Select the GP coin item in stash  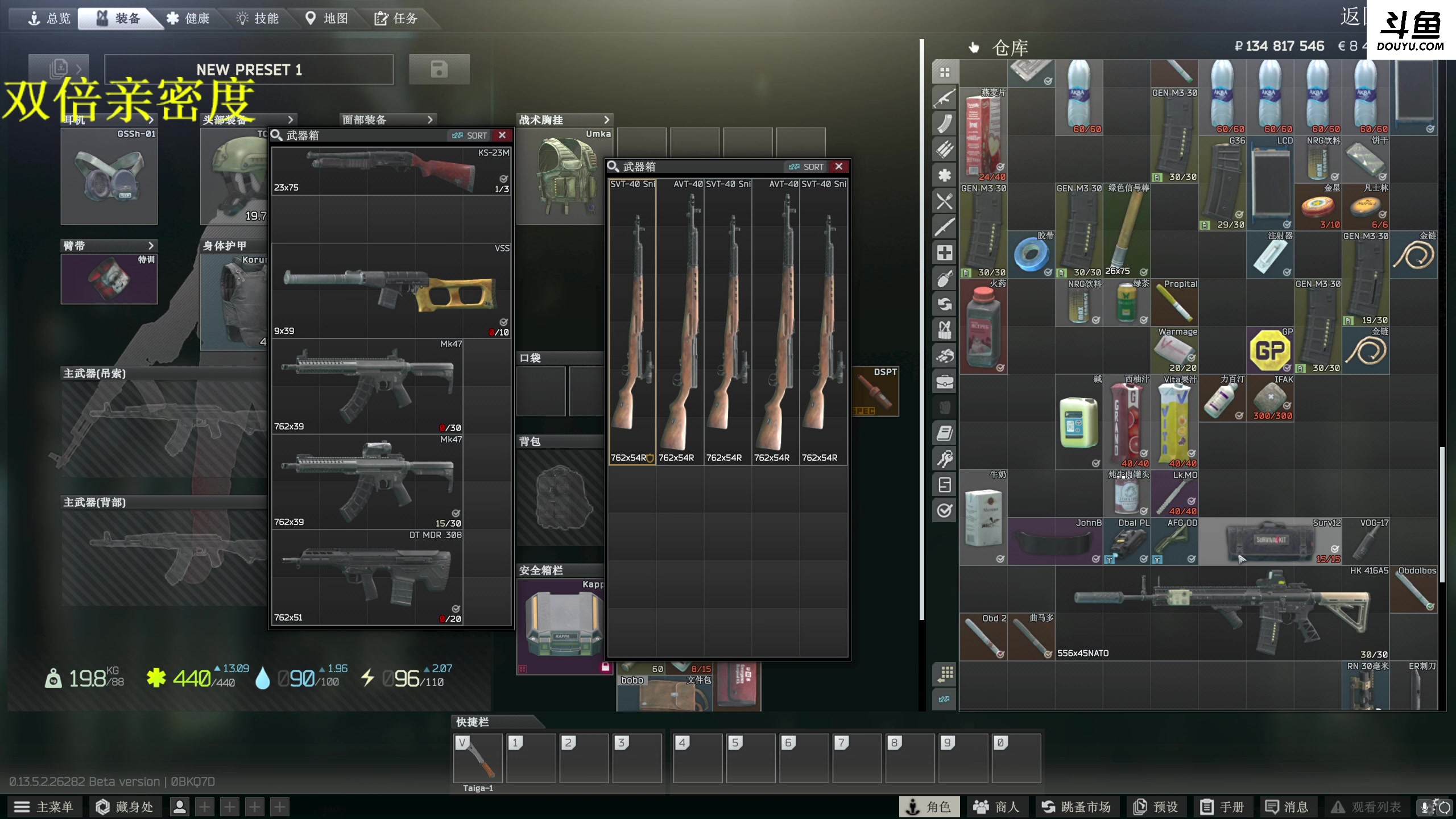pos(1270,350)
